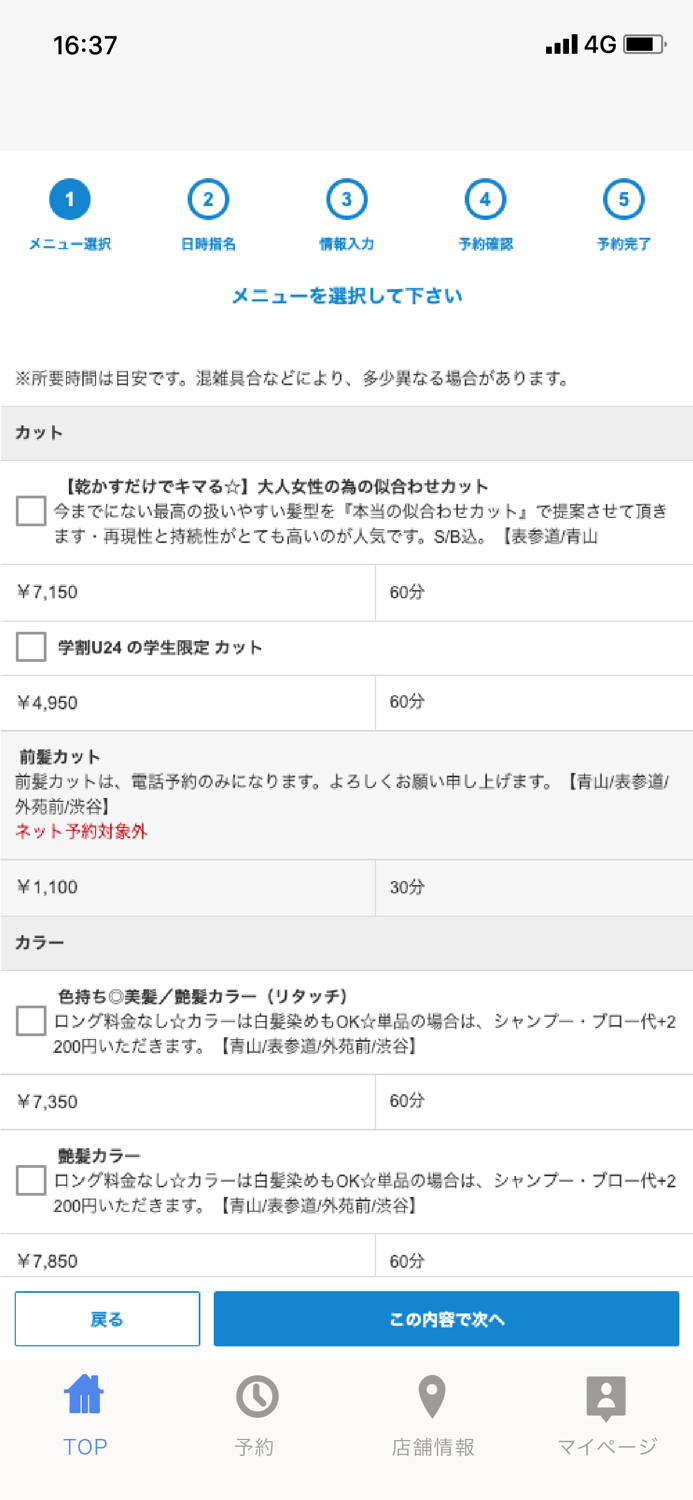Open マイページ profile icon
Screen dimensions: 693x1500
pos(605,1395)
